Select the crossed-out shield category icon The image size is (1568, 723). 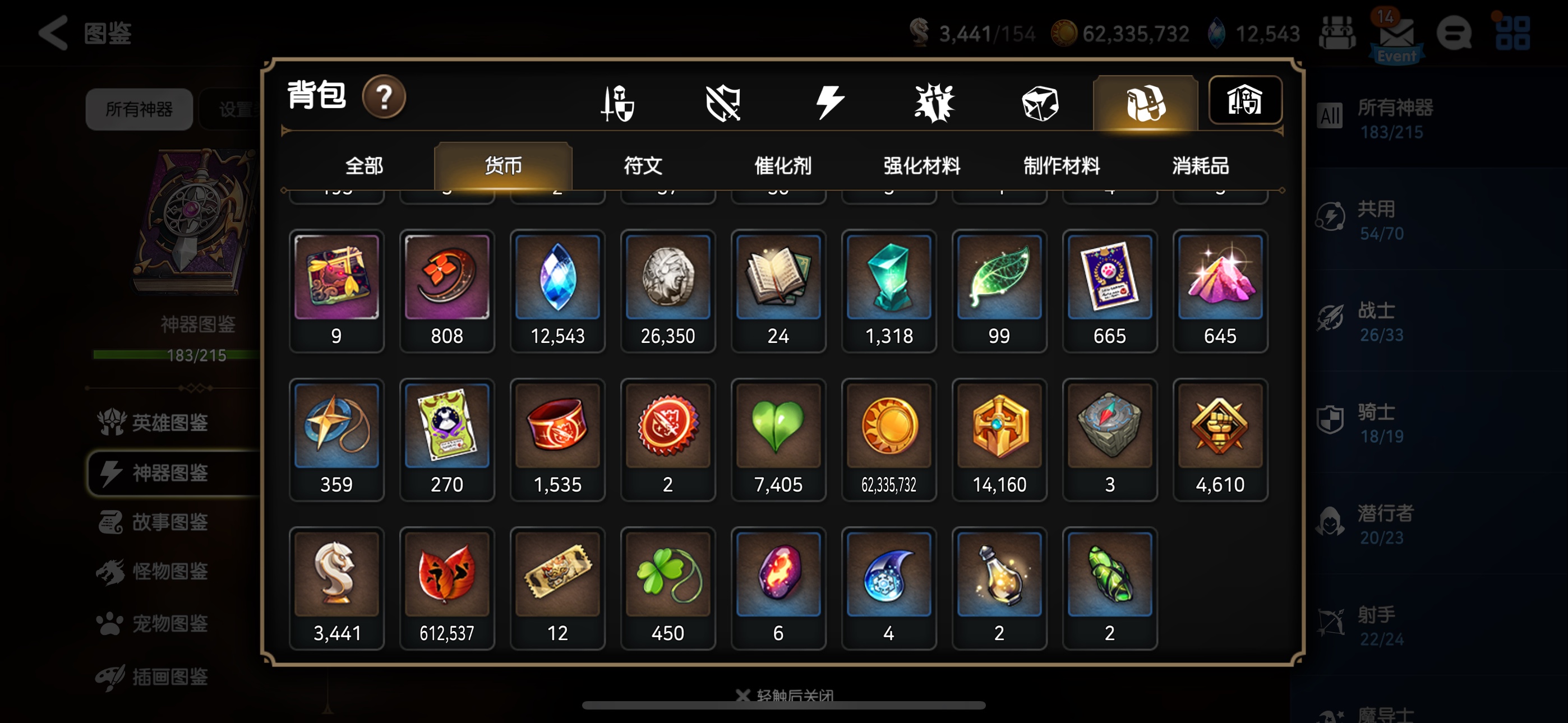pyautogui.click(x=722, y=102)
